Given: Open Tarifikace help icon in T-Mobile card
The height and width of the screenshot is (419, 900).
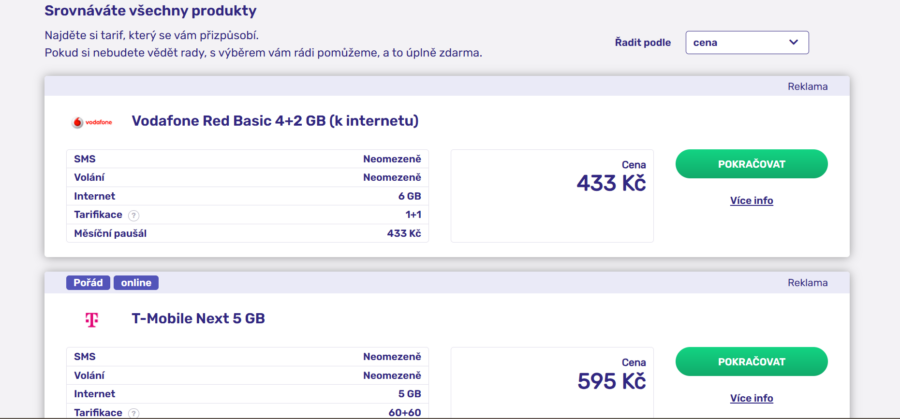Looking at the screenshot, I should pyautogui.click(x=133, y=413).
